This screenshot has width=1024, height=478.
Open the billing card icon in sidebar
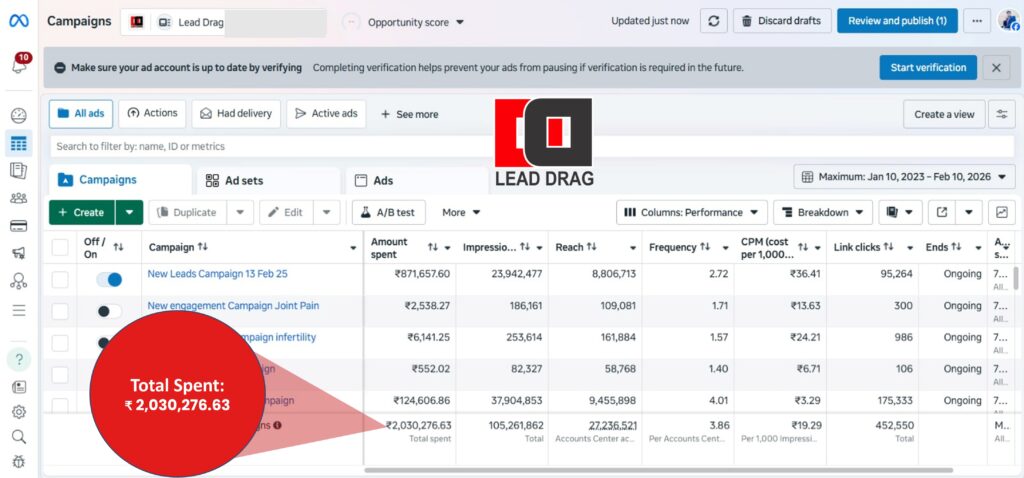[18, 225]
